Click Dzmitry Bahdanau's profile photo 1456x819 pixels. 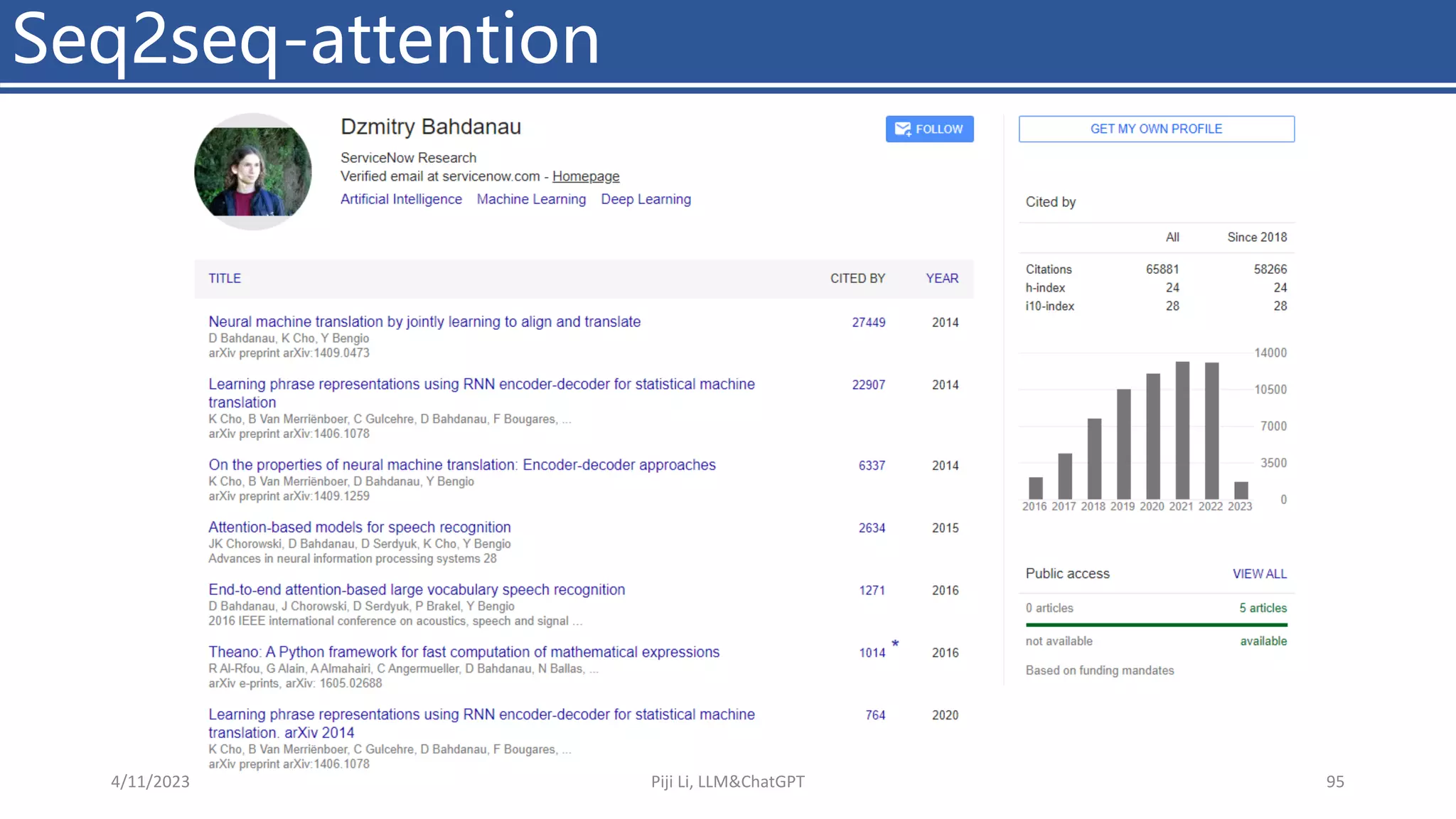pos(252,171)
